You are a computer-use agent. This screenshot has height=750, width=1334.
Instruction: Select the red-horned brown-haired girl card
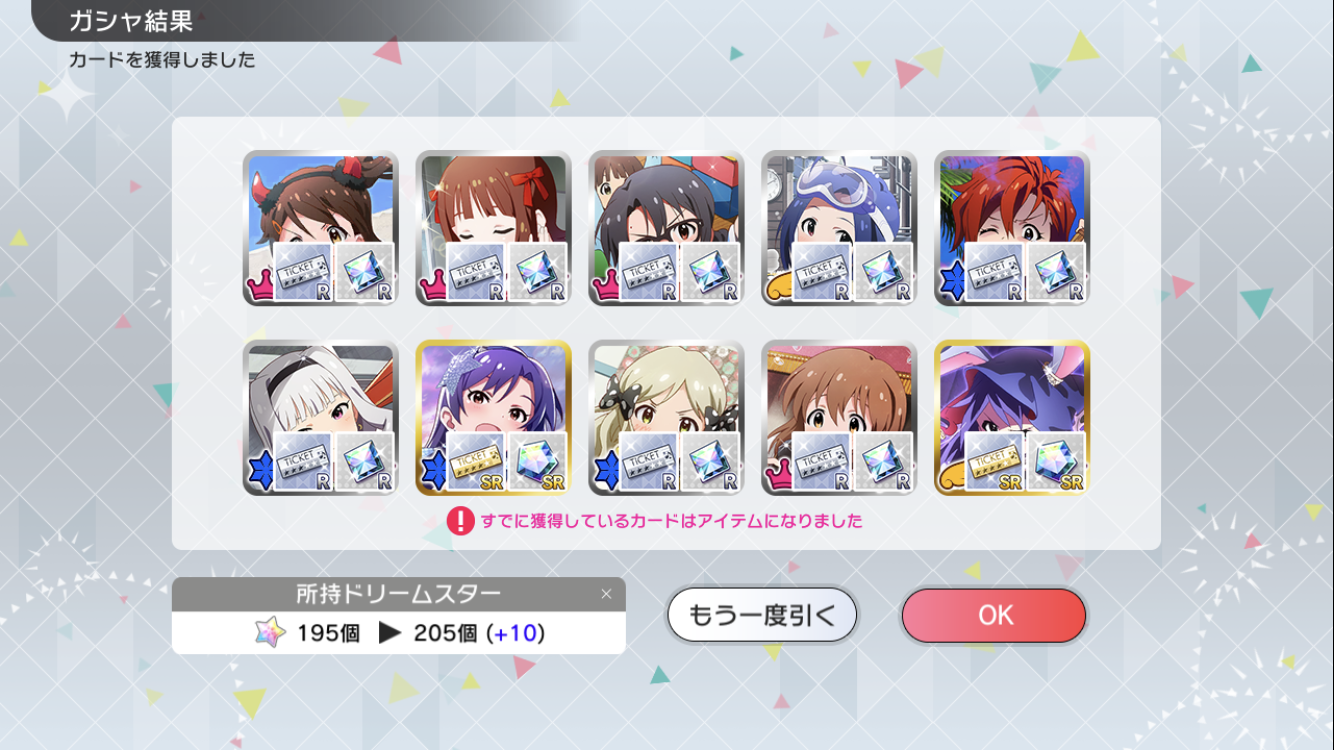(x=320, y=228)
